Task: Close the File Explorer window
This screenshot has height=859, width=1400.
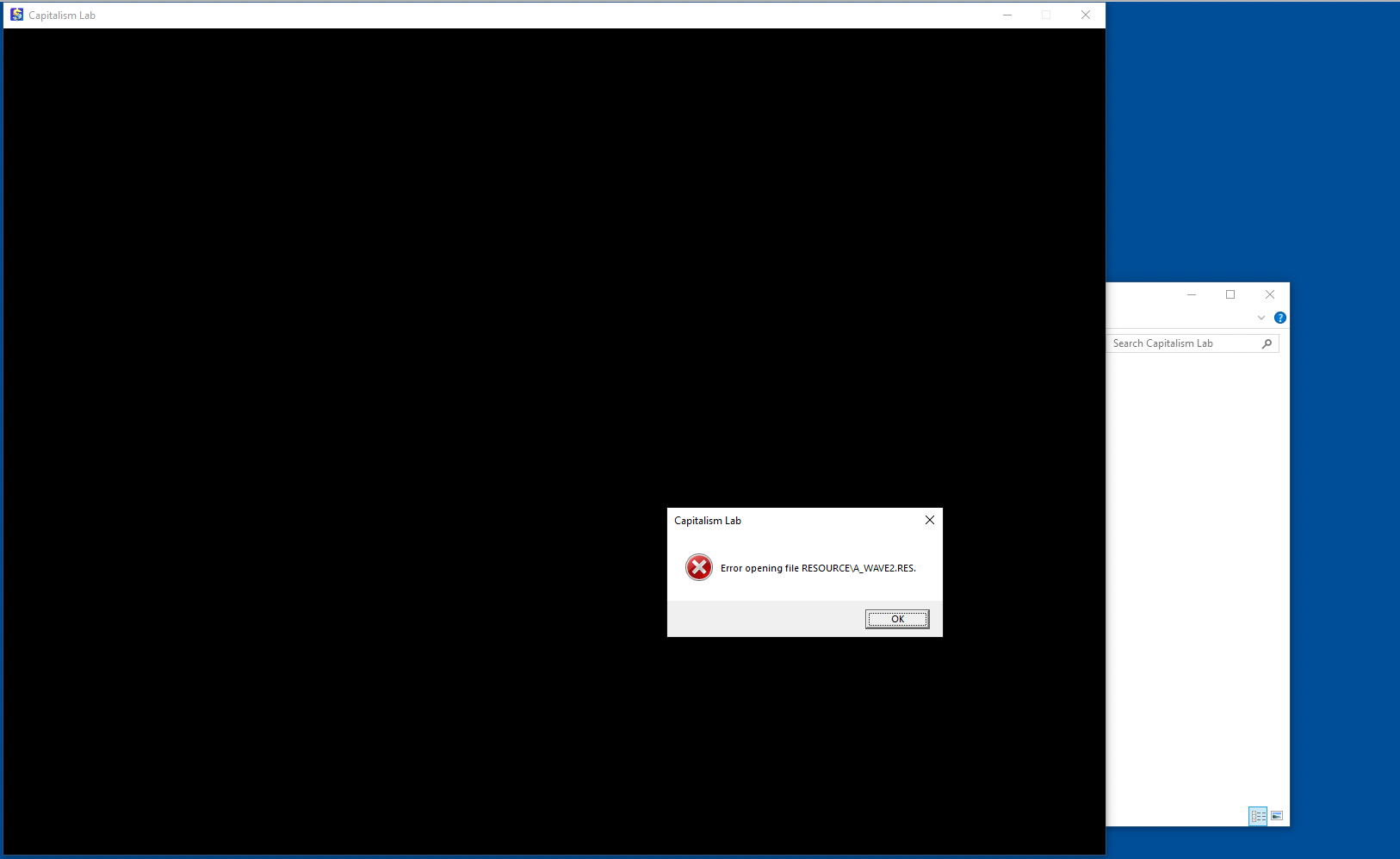Action: click(1270, 294)
